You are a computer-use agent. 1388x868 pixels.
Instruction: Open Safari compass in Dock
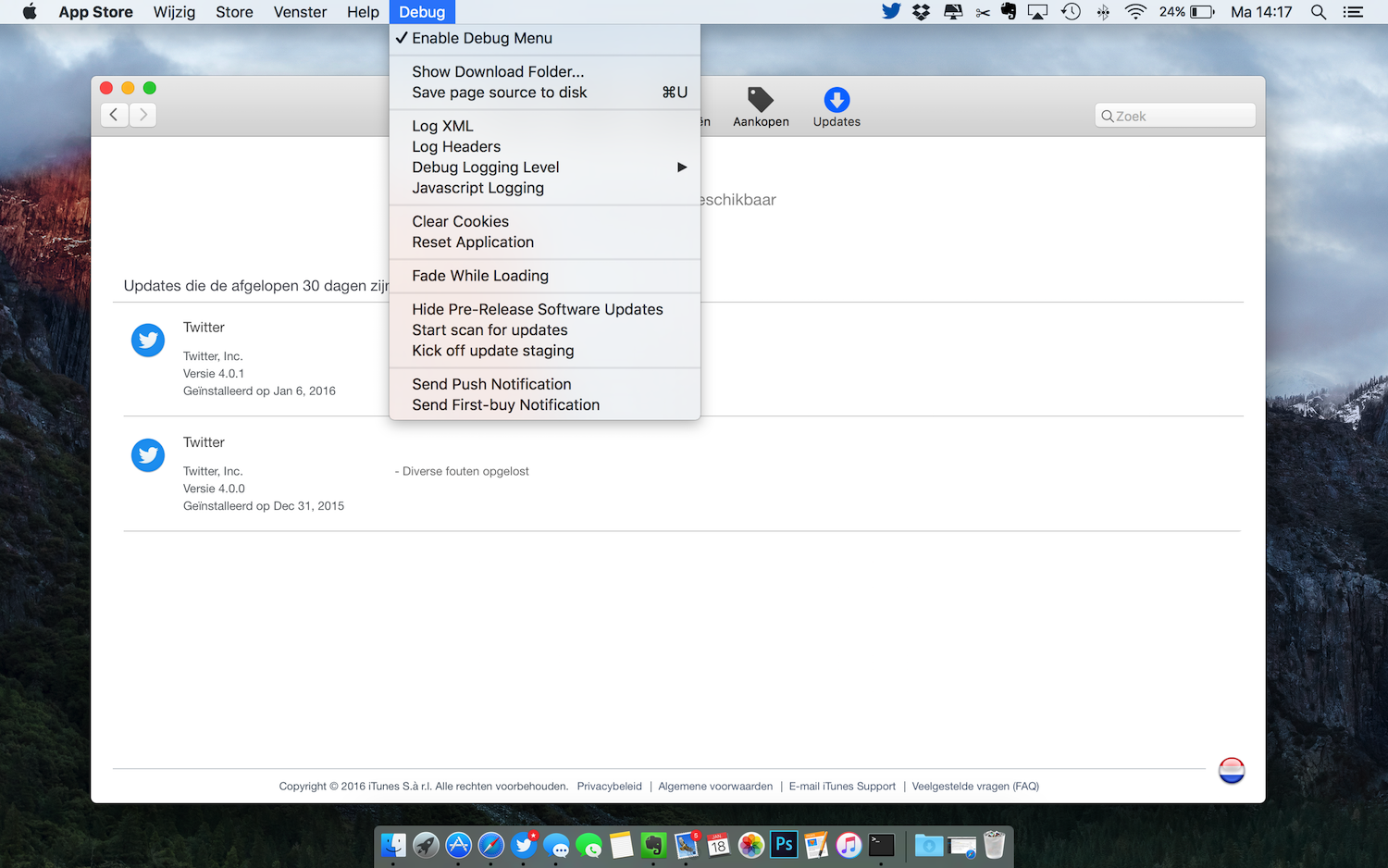[x=490, y=845]
